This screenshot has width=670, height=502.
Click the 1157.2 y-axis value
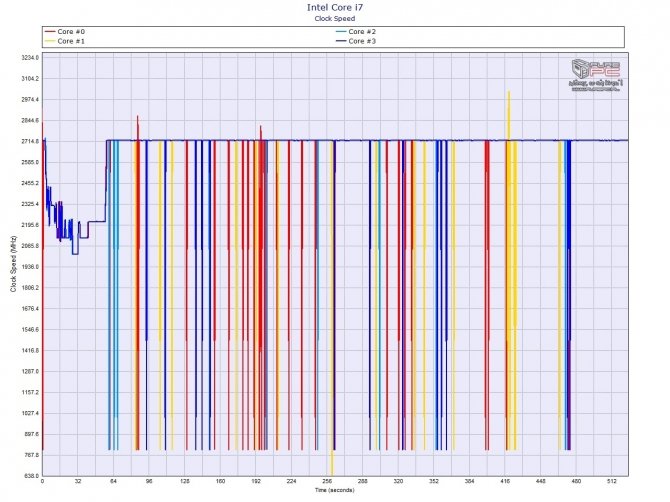pos(30,393)
